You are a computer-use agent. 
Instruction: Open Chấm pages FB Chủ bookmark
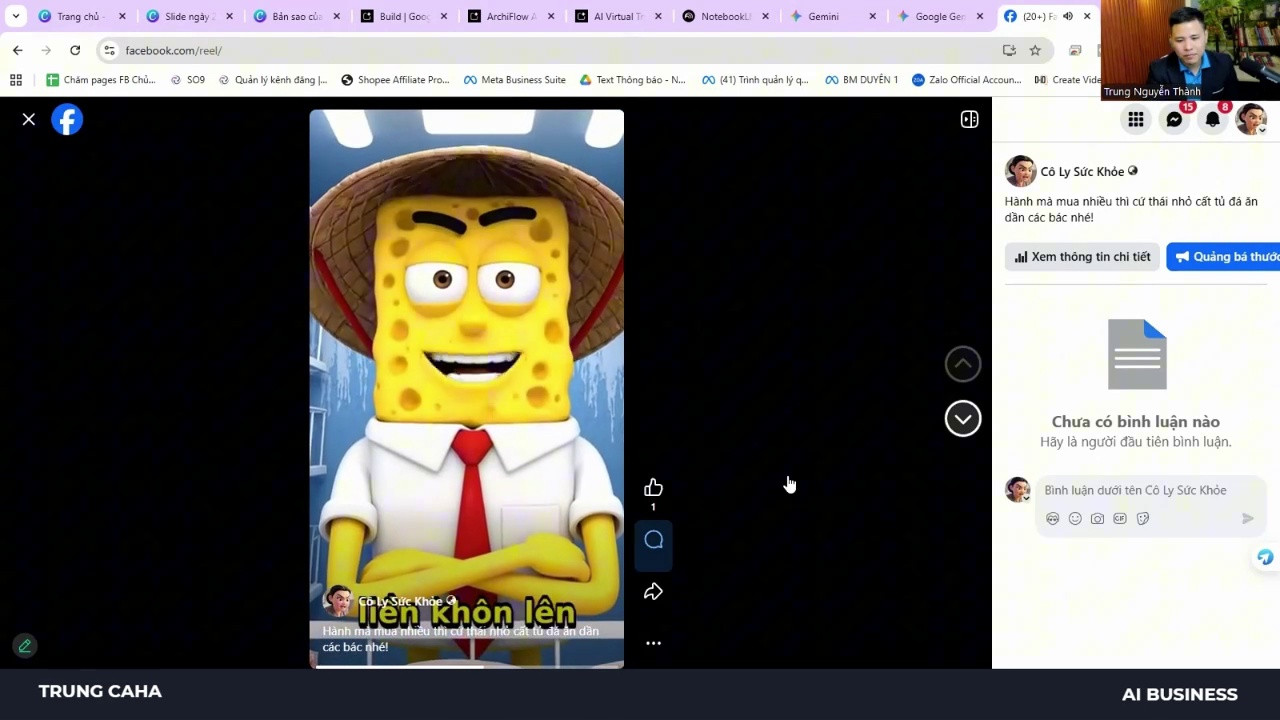[101, 80]
